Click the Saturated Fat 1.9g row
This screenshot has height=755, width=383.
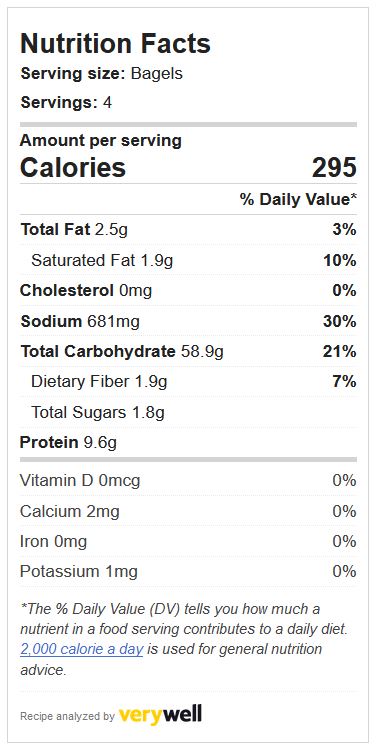pyautogui.click(x=188, y=260)
